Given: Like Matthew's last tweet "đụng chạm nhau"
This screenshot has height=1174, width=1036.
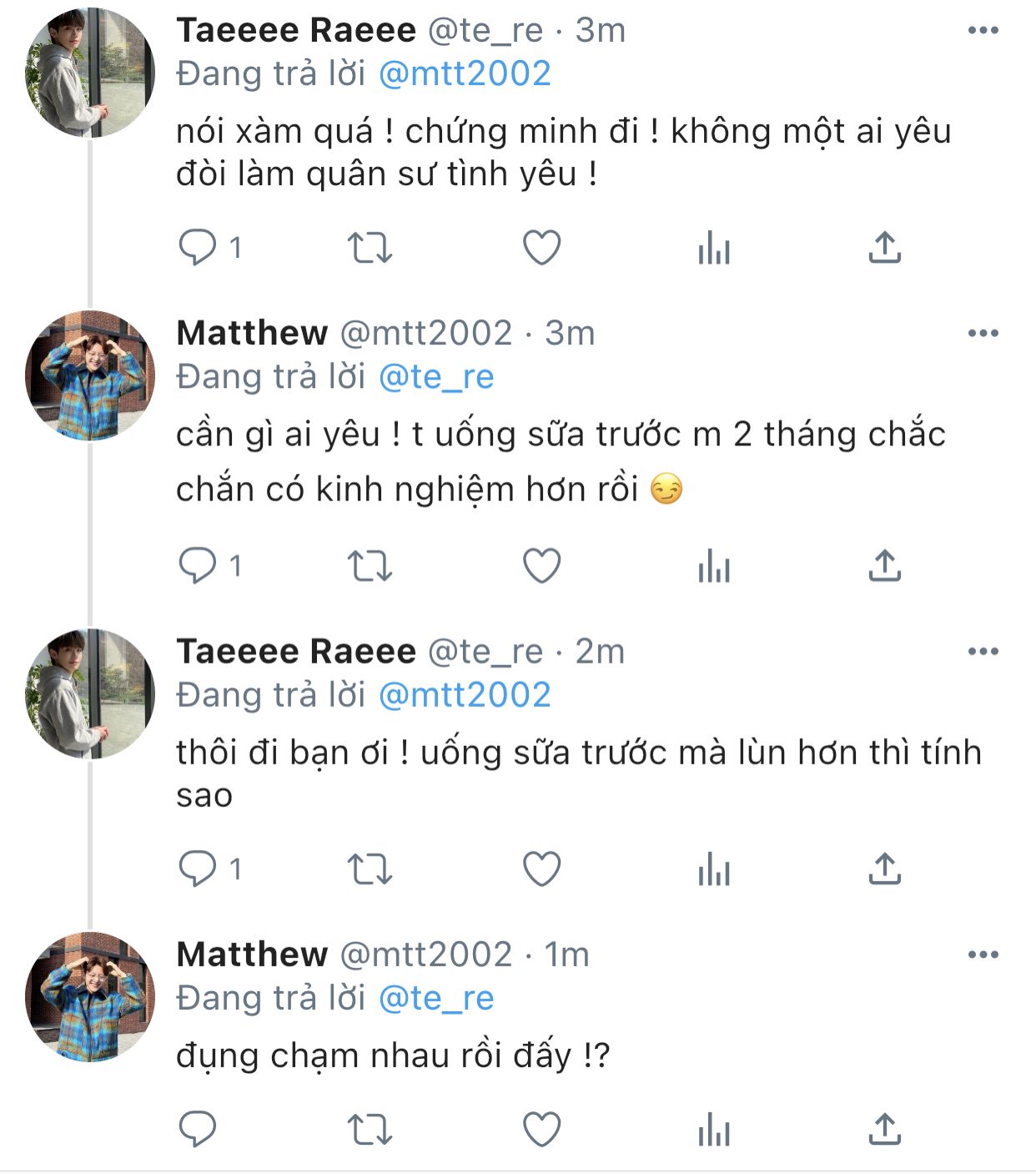Looking at the screenshot, I should [541, 1131].
